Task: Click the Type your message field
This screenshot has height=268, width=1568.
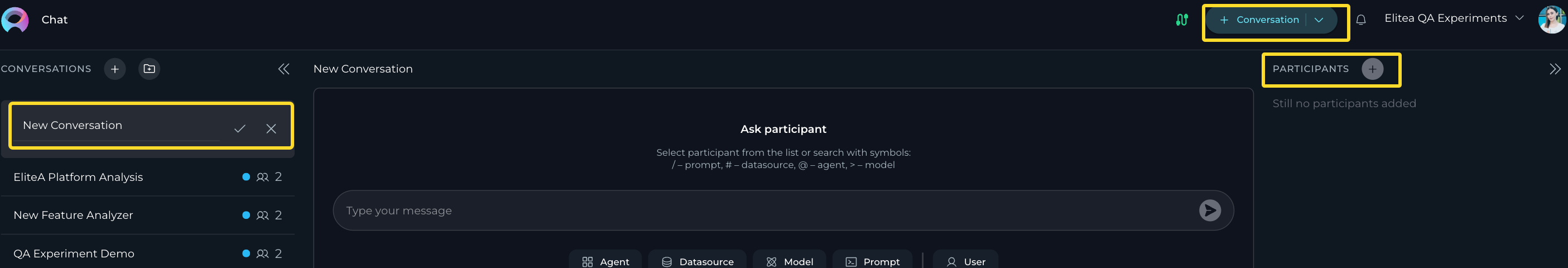Action: point(764,210)
